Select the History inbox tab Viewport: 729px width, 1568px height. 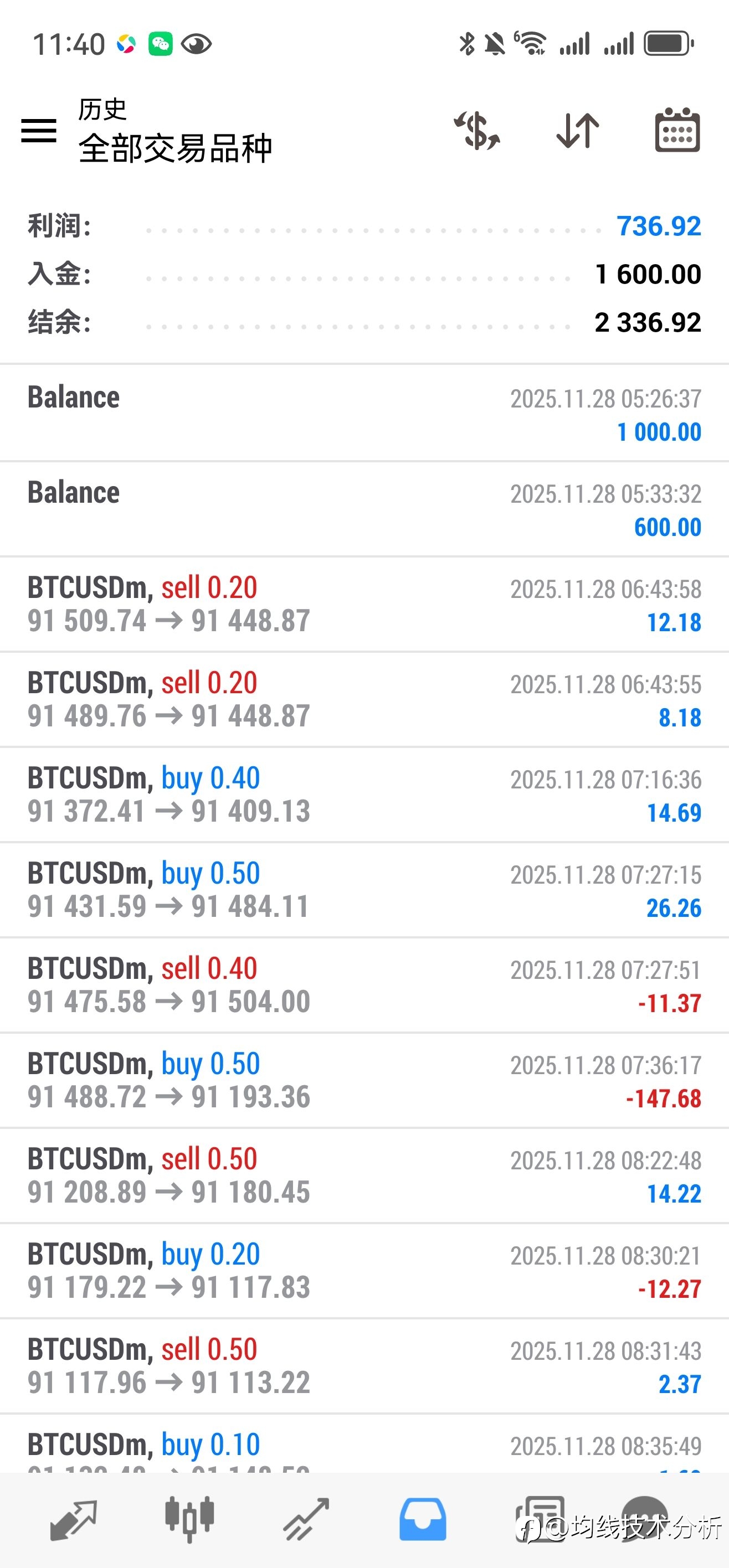pyautogui.click(x=423, y=1519)
